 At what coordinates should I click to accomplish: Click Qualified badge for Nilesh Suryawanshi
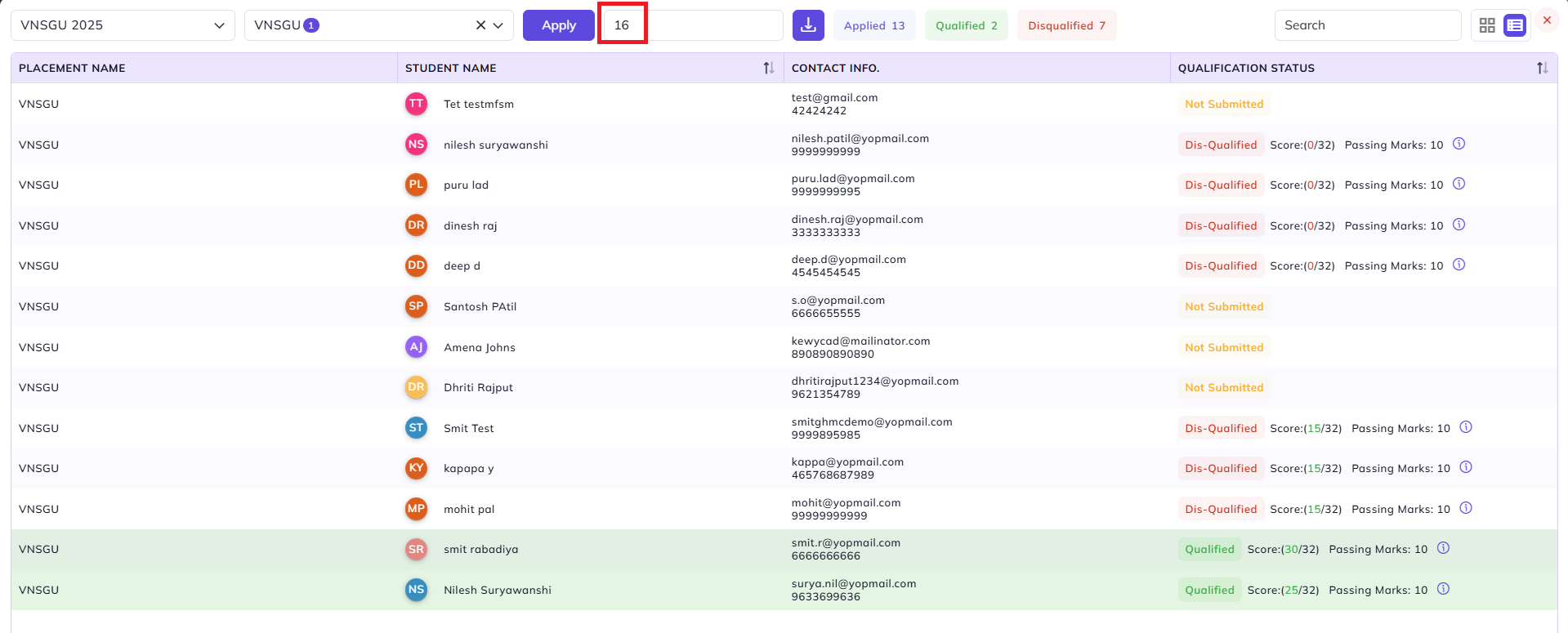coord(1209,590)
